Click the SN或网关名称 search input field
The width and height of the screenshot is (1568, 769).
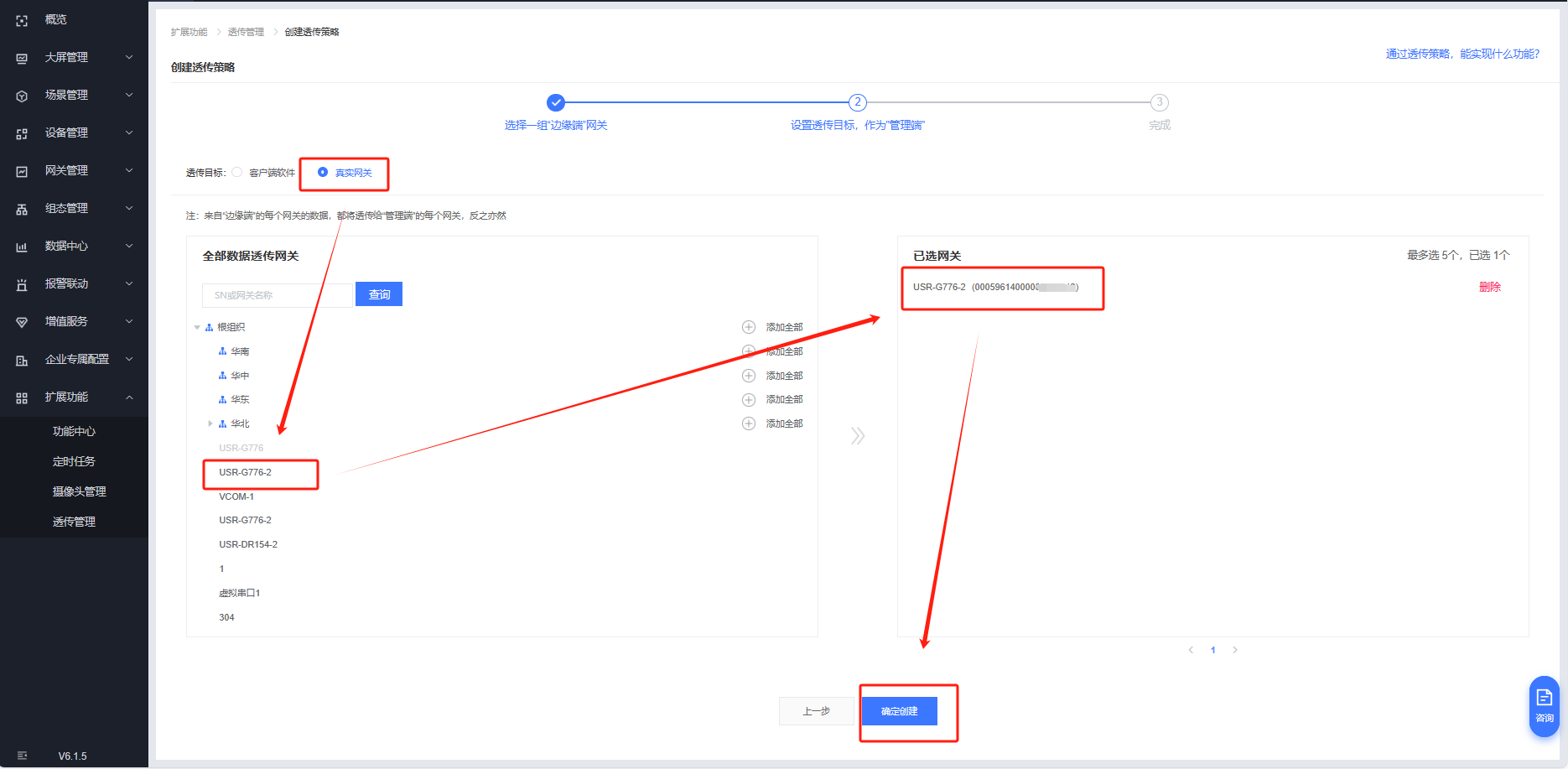click(277, 295)
